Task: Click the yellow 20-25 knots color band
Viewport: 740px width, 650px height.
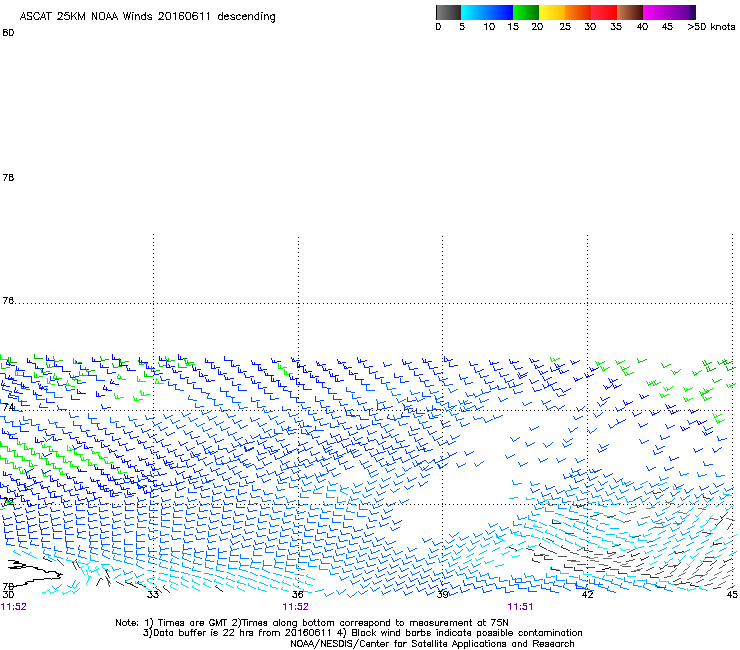Action: (x=552, y=12)
